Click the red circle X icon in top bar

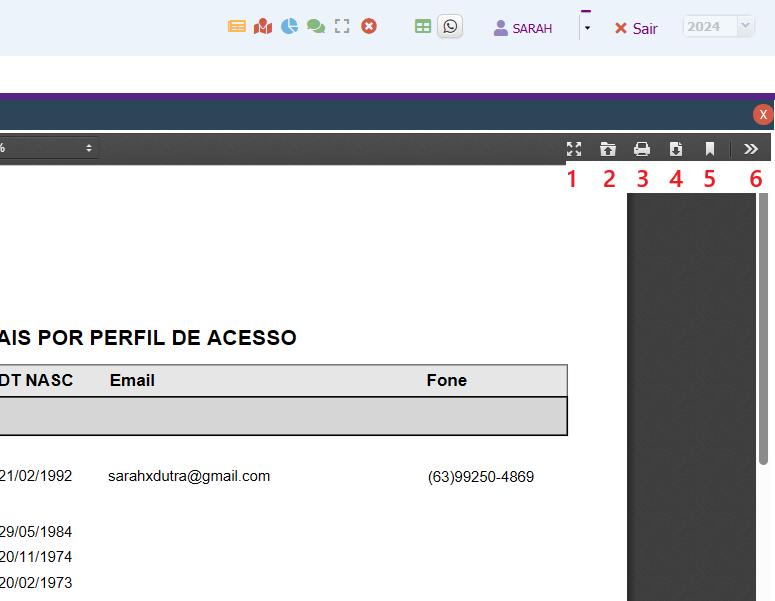pos(369,27)
